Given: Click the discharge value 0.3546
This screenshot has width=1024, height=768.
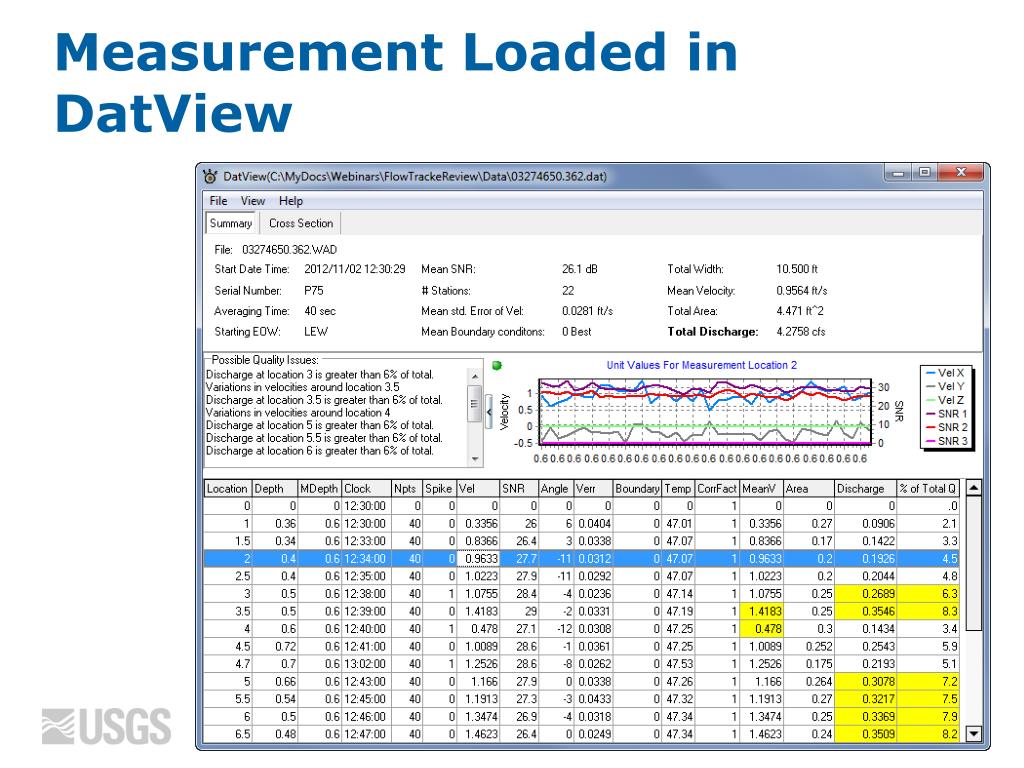Looking at the screenshot, I should coord(865,612).
